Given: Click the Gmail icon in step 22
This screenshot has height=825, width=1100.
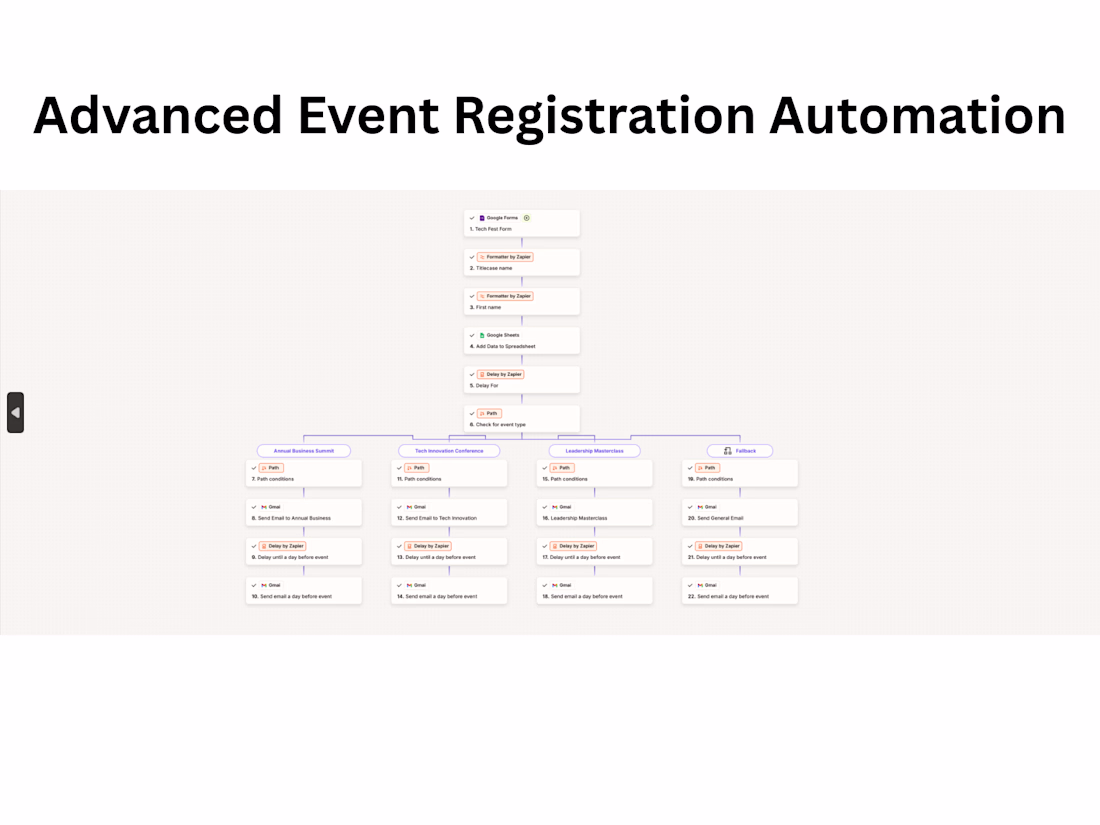Looking at the screenshot, I should pyautogui.click(x=700, y=585).
